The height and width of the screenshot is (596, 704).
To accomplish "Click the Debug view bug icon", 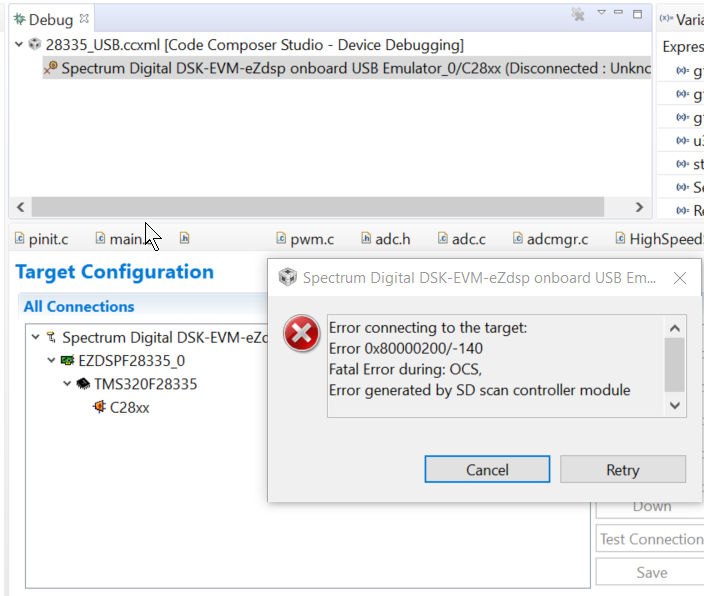I will [x=19, y=19].
